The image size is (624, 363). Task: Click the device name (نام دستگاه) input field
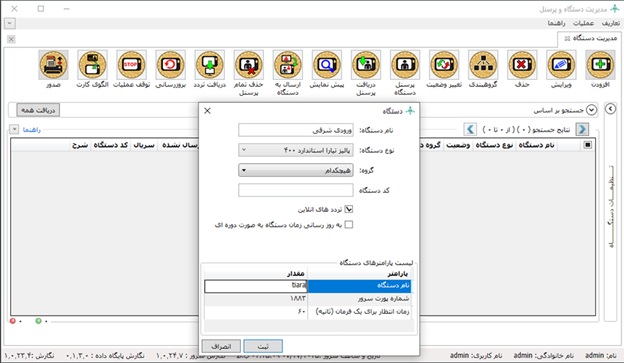[x=296, y=130]
